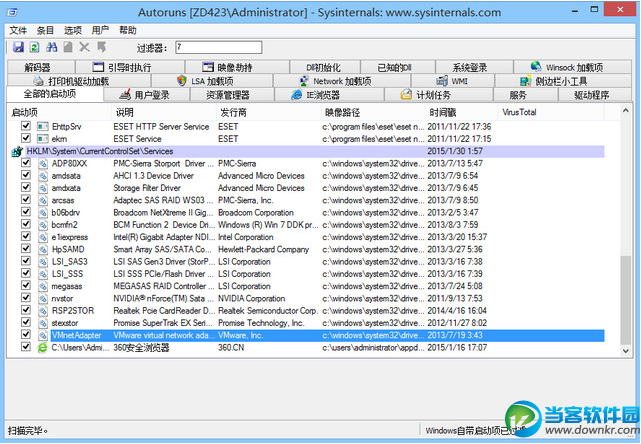641x444 pixels.
Task: Click the RSP2STOR driver file icon
Action: tap(43, 311)
